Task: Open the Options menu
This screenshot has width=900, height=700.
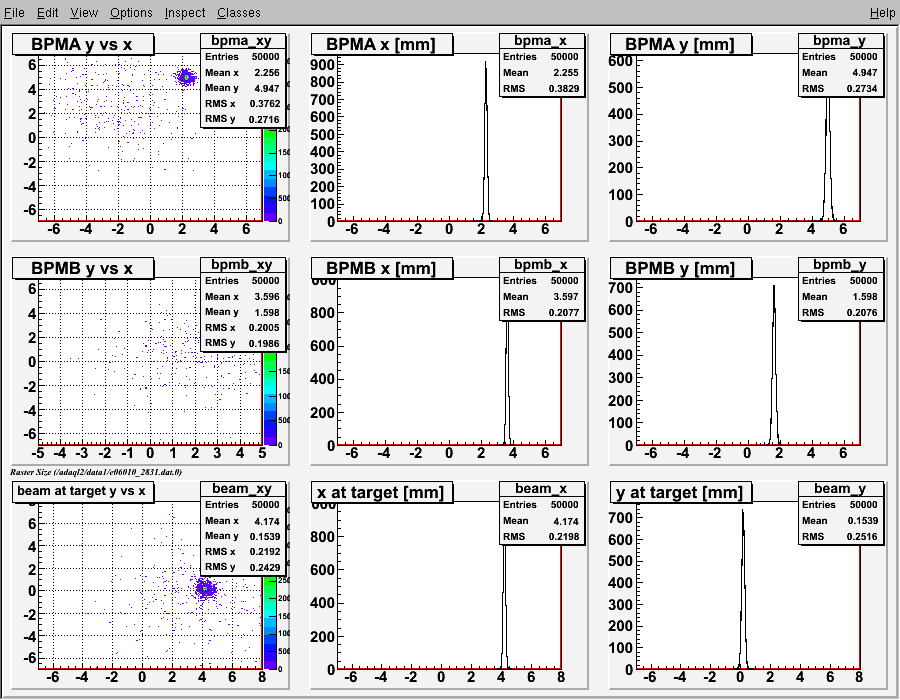Action: (131, 13)
